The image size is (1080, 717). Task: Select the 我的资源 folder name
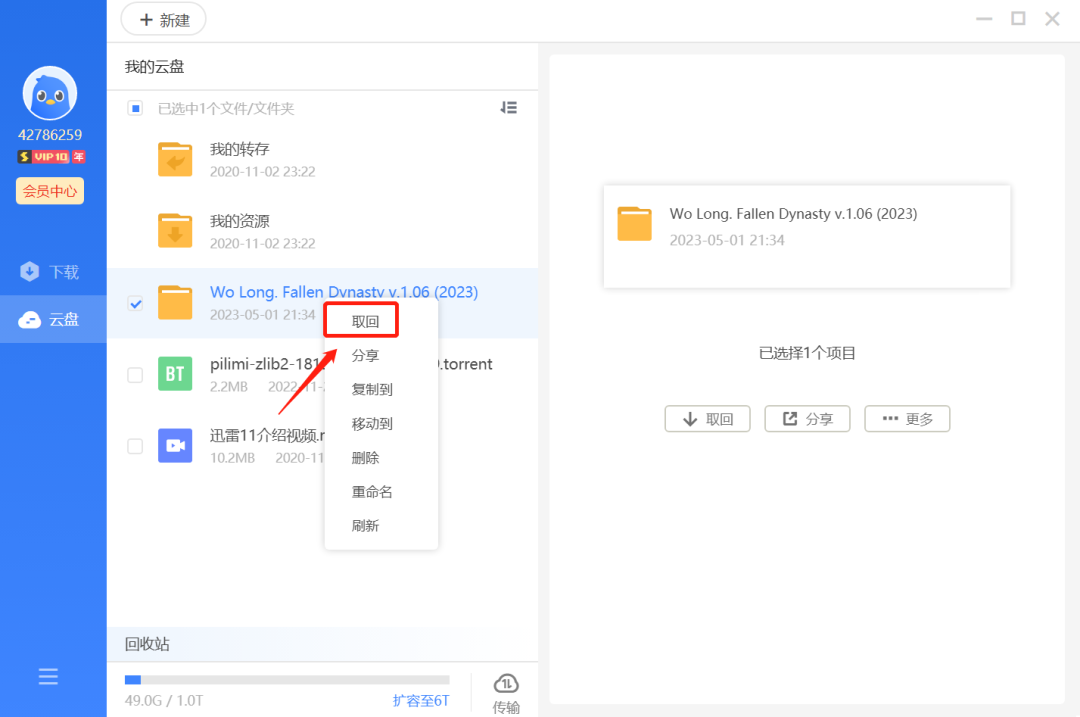pyautogui.click(x=240, y=221)
